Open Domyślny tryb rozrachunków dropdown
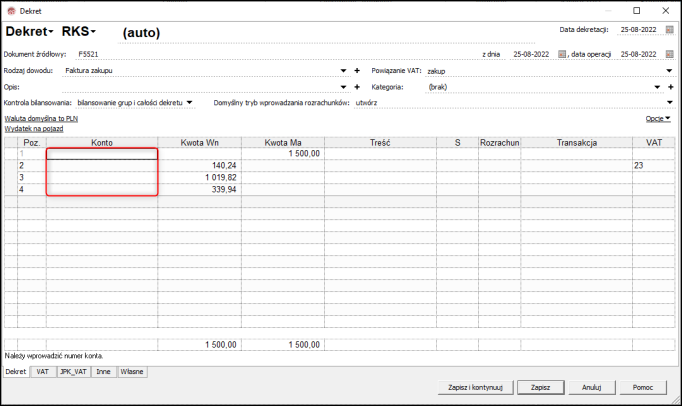The image size is (682, 406). (x=669, y=103)
